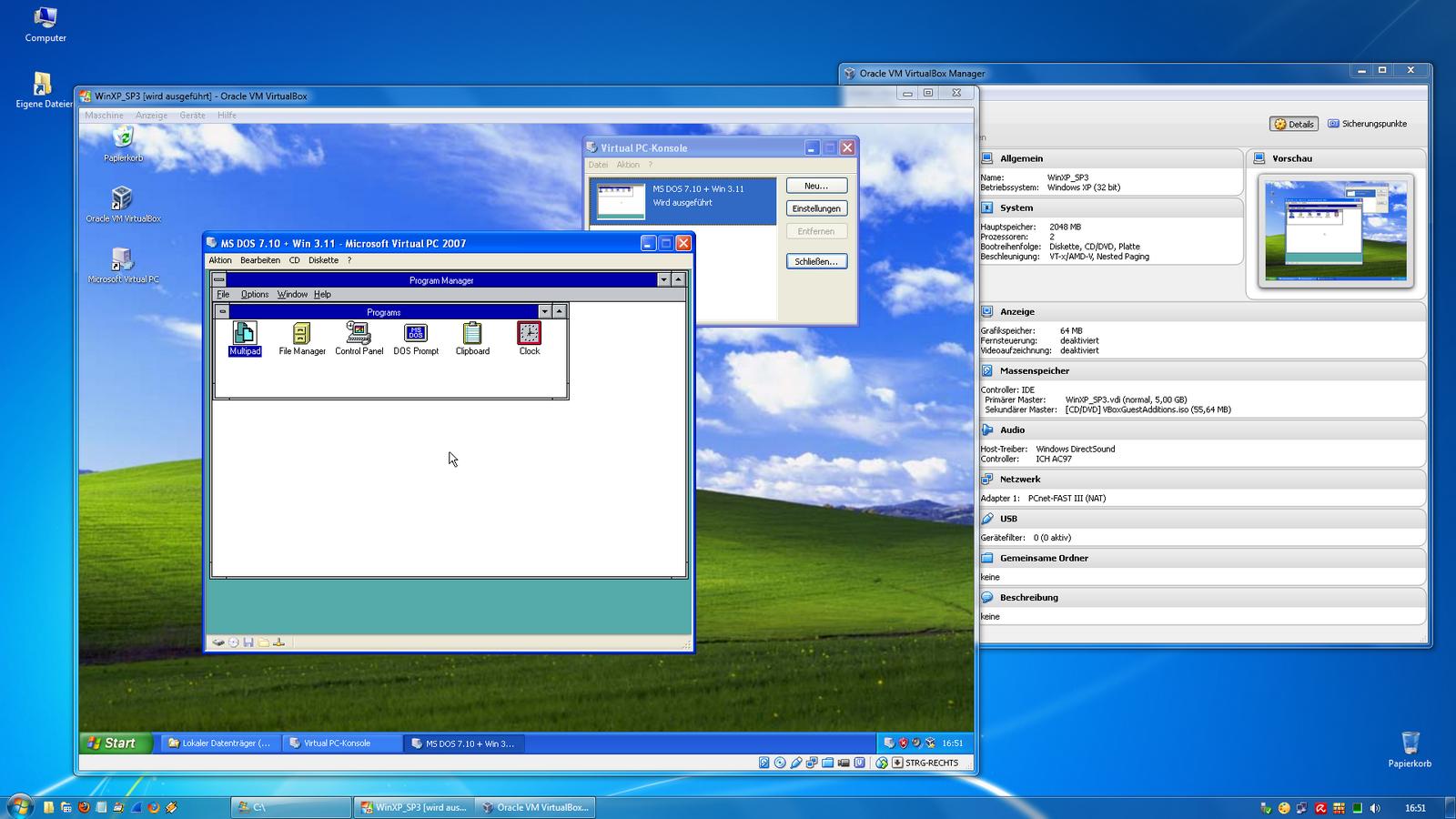Viewport: 1456px width, 819px height.
Task: Click the Sicherungspunkte button in VirtualBox Manager
Action: point(1367,124)
